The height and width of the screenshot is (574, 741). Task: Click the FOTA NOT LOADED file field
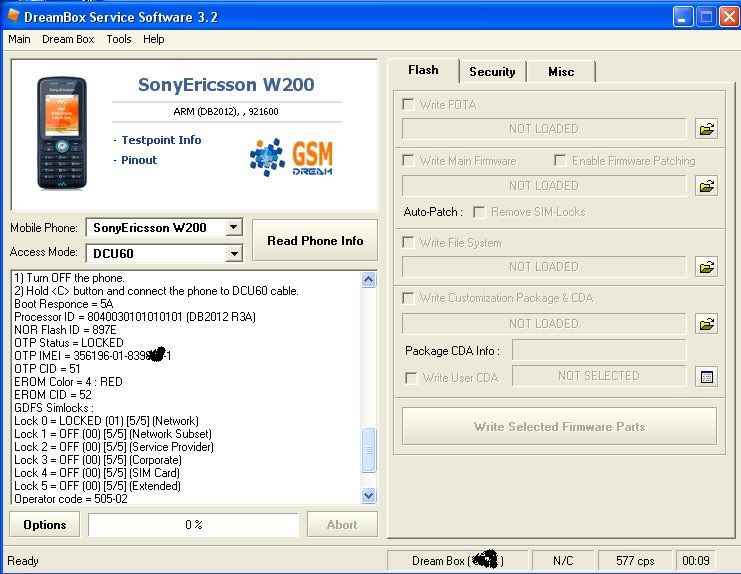pyautogui.click(x=543, y=129)
